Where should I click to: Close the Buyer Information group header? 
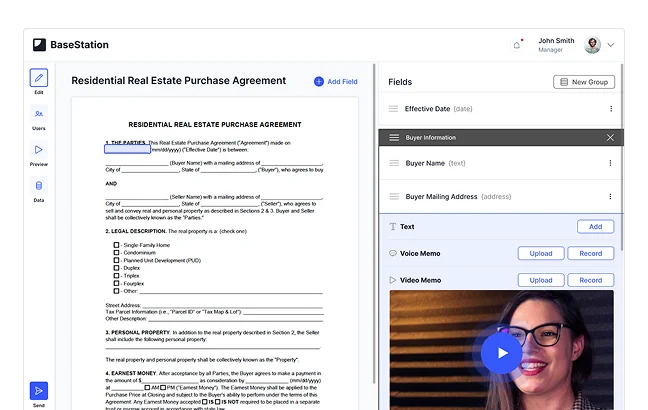610,137
